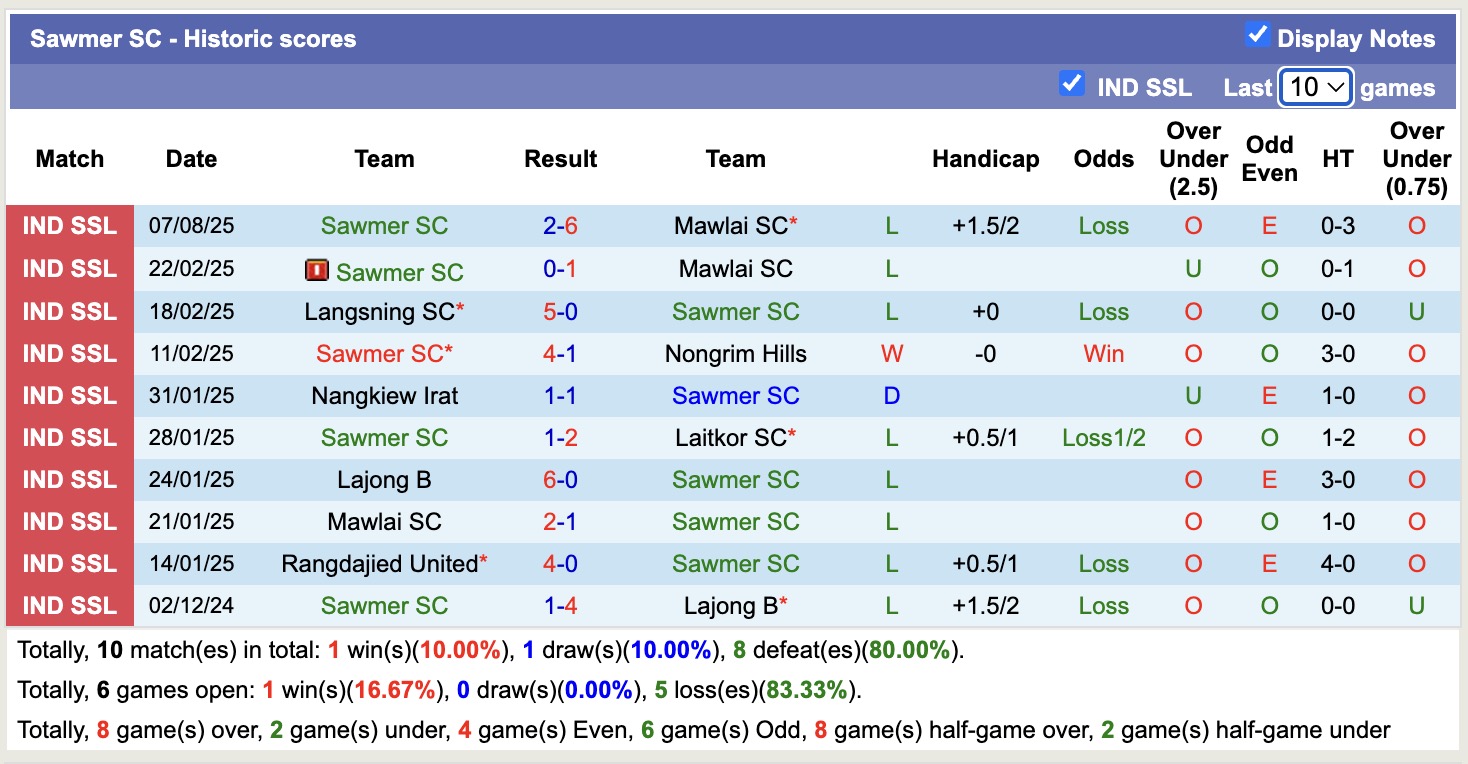Select Rangdajied United from the table
This screenshot has width=1468, height=764.
[x=378, y=563]
